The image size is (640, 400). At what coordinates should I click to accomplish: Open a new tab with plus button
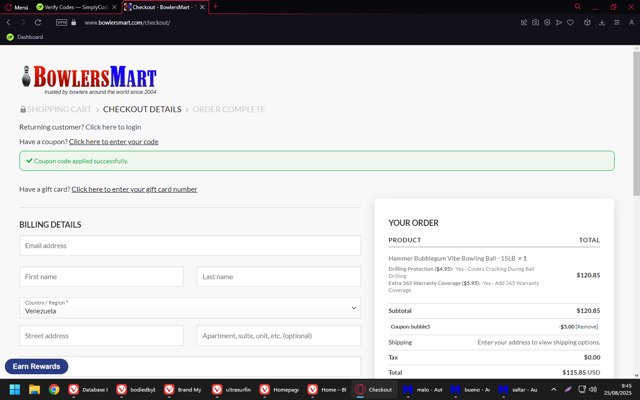pos(216,7)
